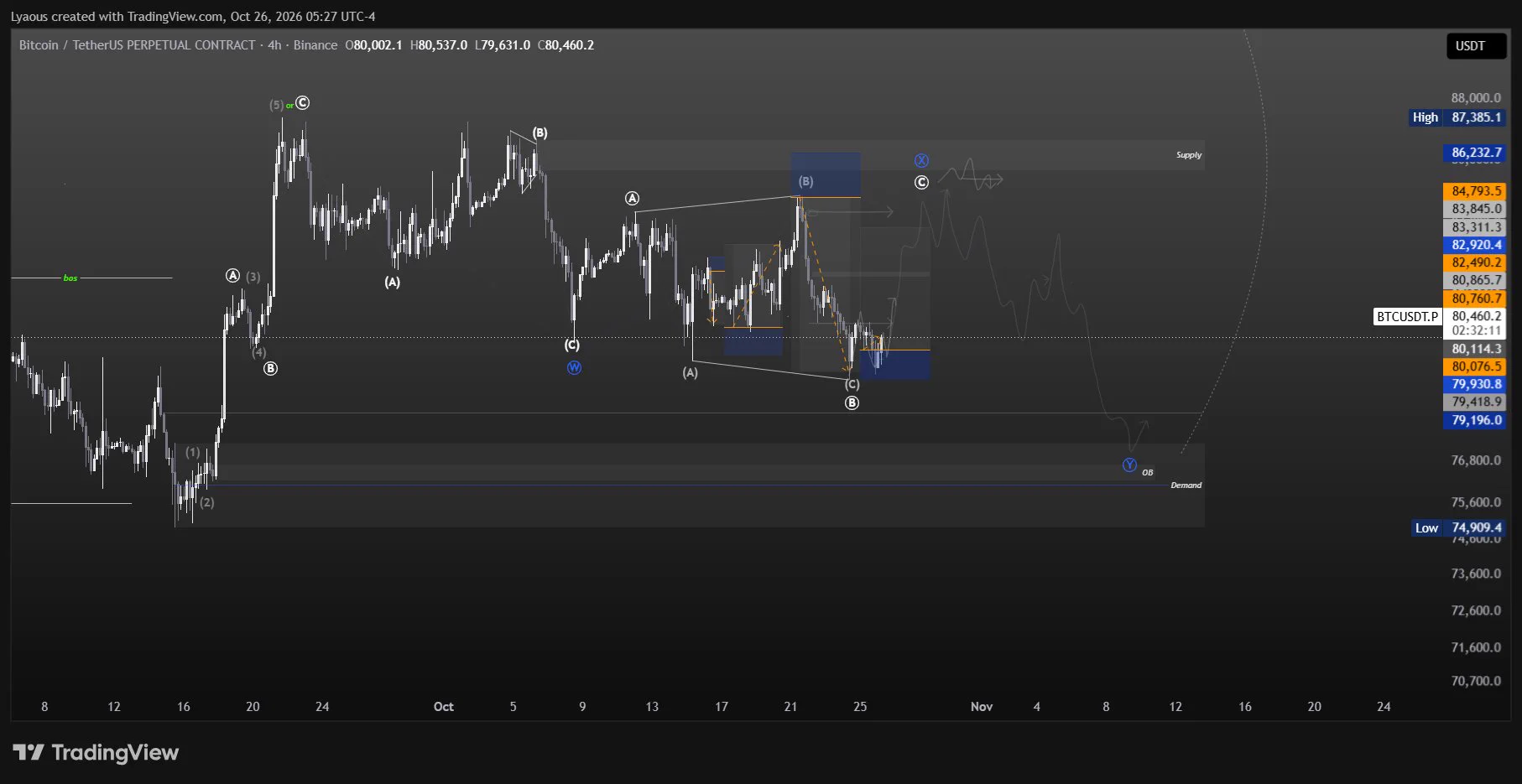Click the current price 80,460.2 label

[1476, 316]
